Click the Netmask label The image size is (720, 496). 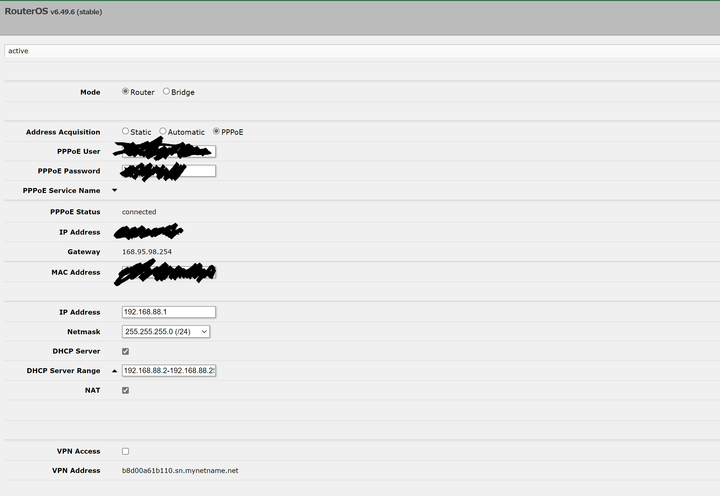84,332
